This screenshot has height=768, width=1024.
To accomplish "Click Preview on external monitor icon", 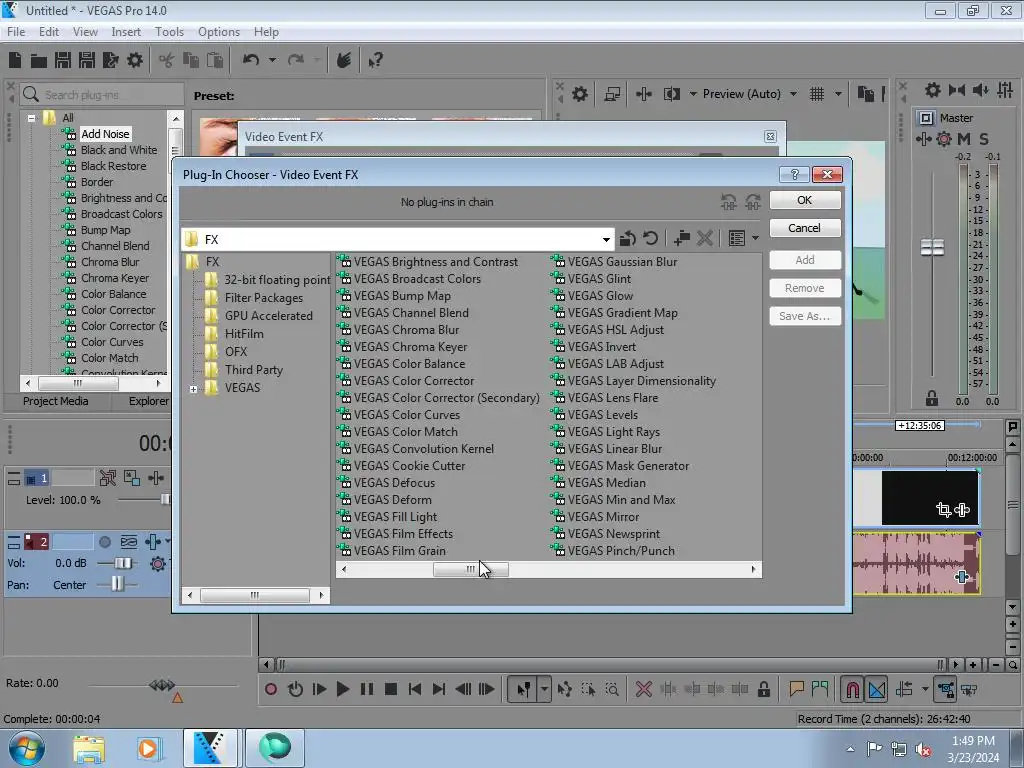I will pyautogui.click(x=612, y=94).
